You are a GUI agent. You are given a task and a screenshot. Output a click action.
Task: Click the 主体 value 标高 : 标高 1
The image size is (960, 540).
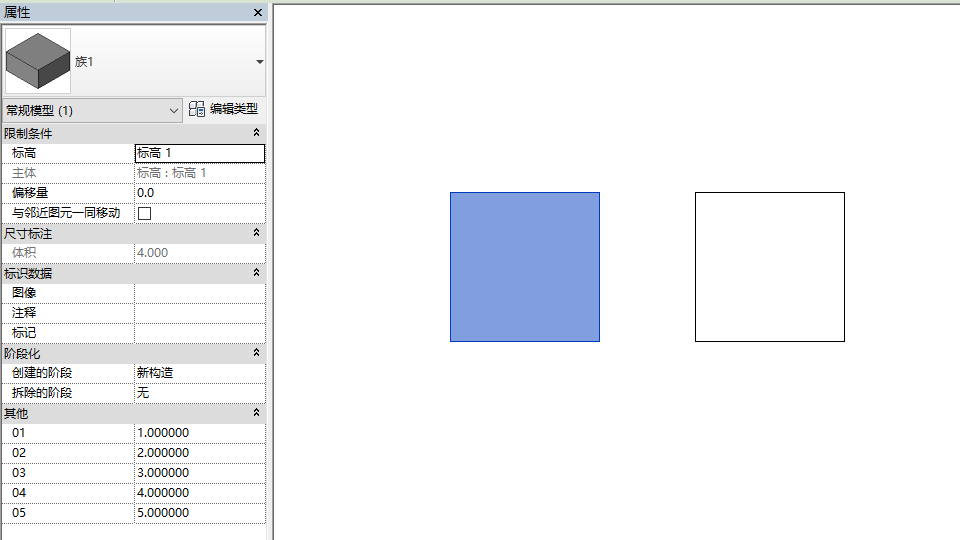(x=200, y=173)
